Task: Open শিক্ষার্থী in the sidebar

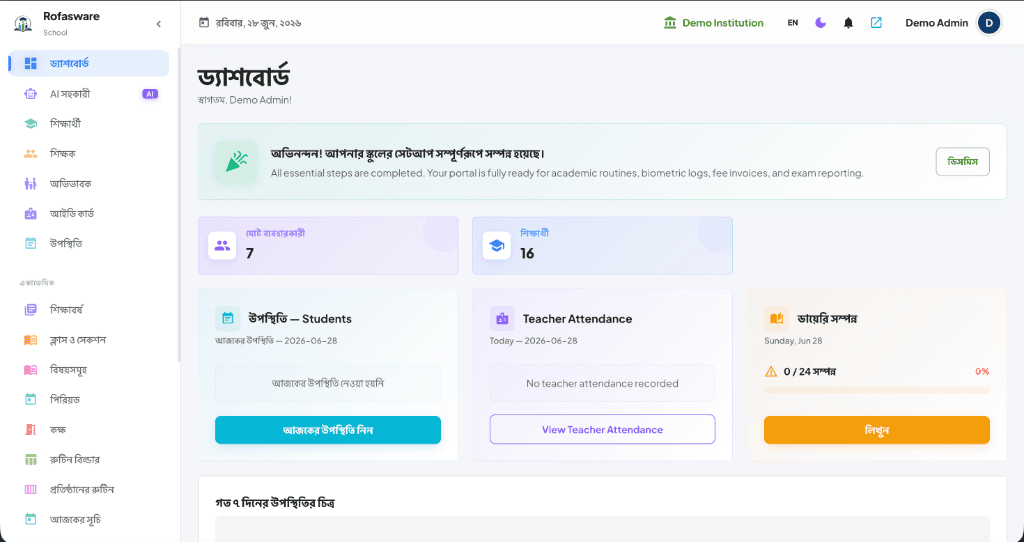Action: (x=89, y=123)
